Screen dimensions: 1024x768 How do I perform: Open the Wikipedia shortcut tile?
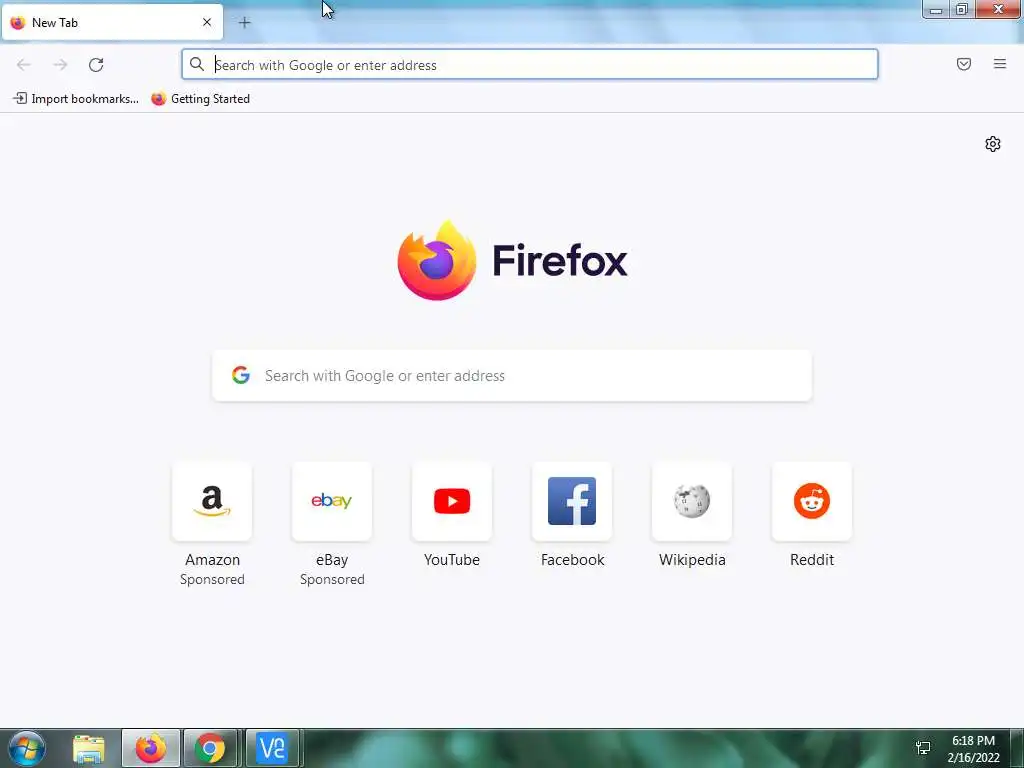click(x=692, y=502)
